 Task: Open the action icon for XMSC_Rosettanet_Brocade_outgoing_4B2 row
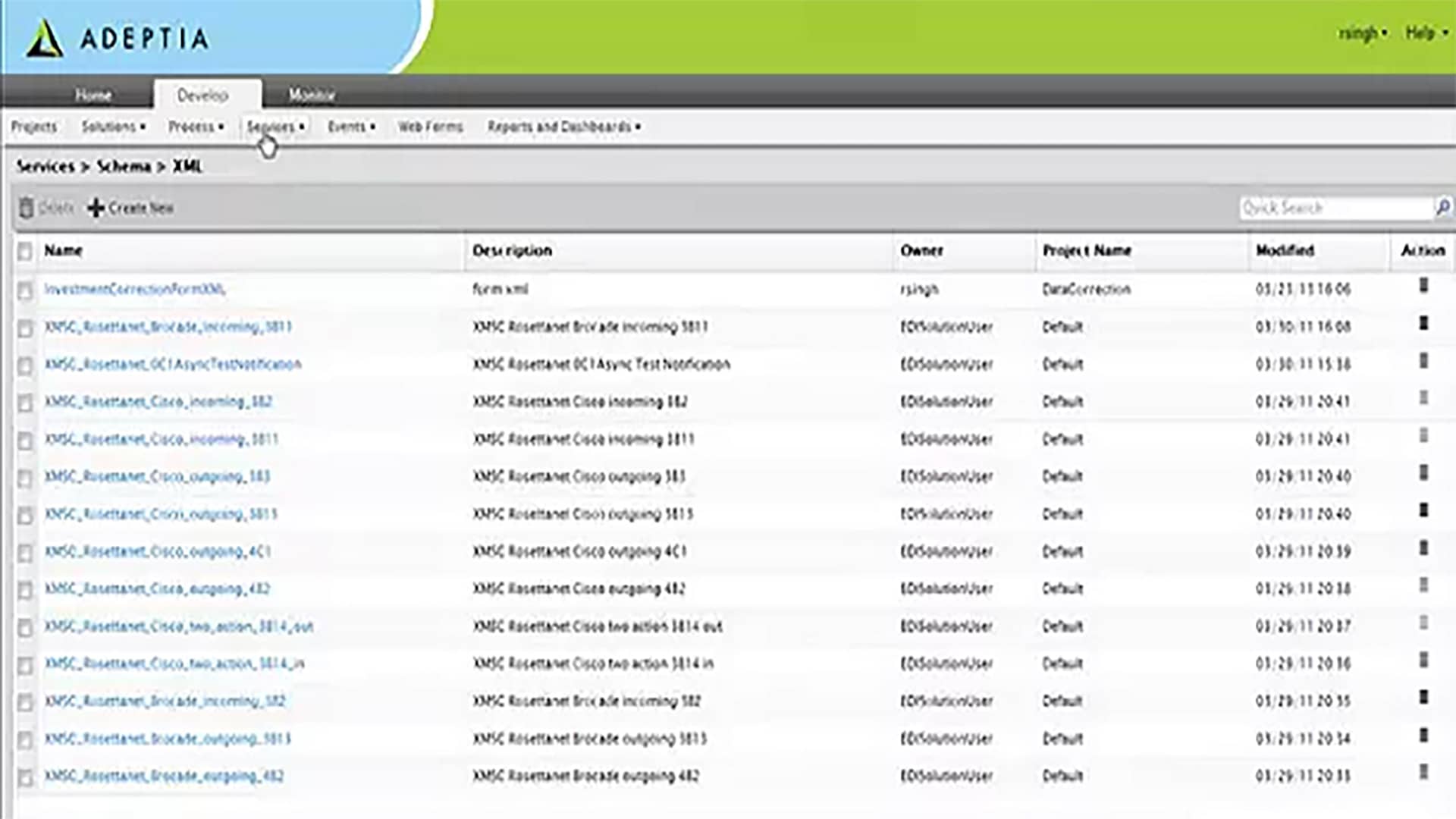(x=1423, y=773)
